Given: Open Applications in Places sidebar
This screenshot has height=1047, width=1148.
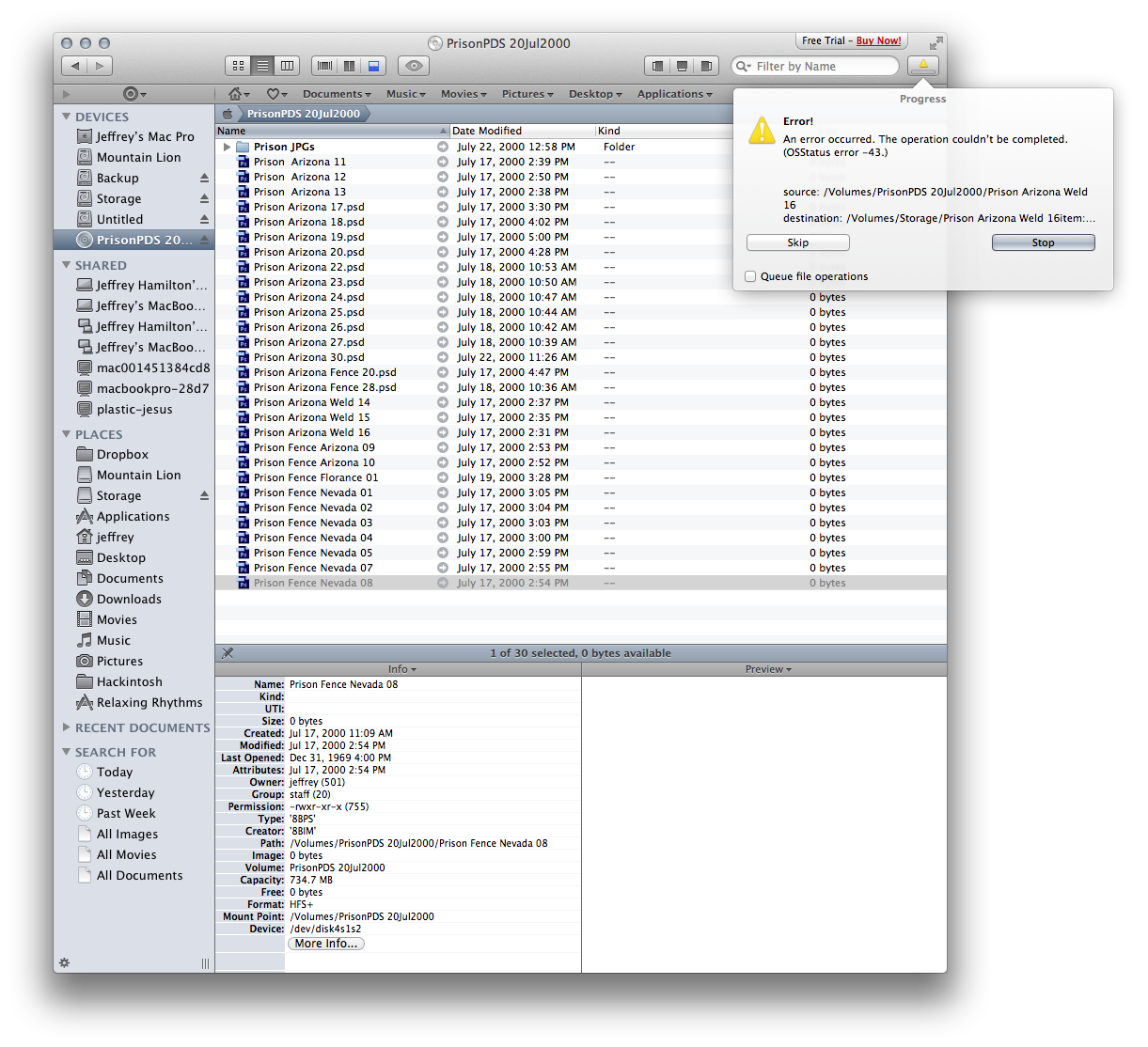Looking at the screenshot, I should click(134, 516).
